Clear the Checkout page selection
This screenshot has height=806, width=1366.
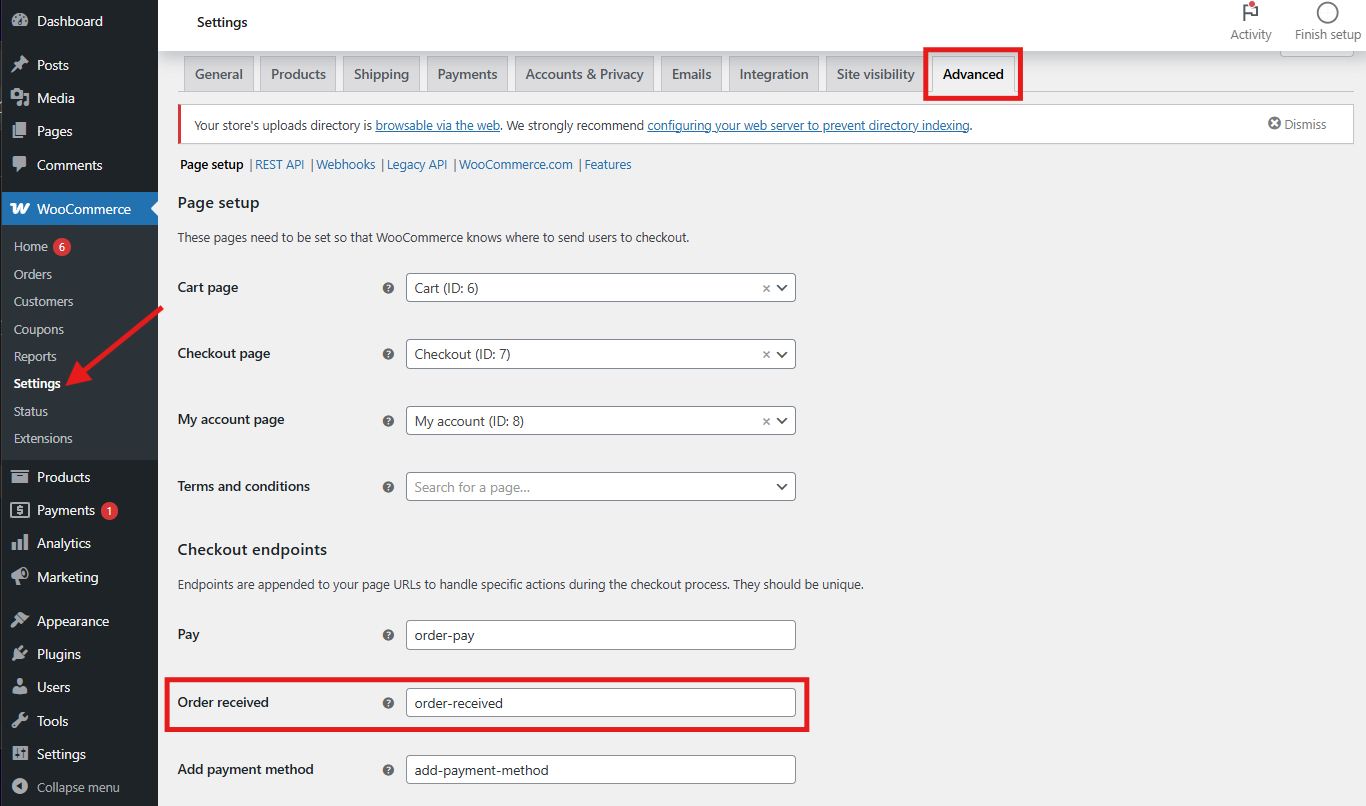[767, 354]
